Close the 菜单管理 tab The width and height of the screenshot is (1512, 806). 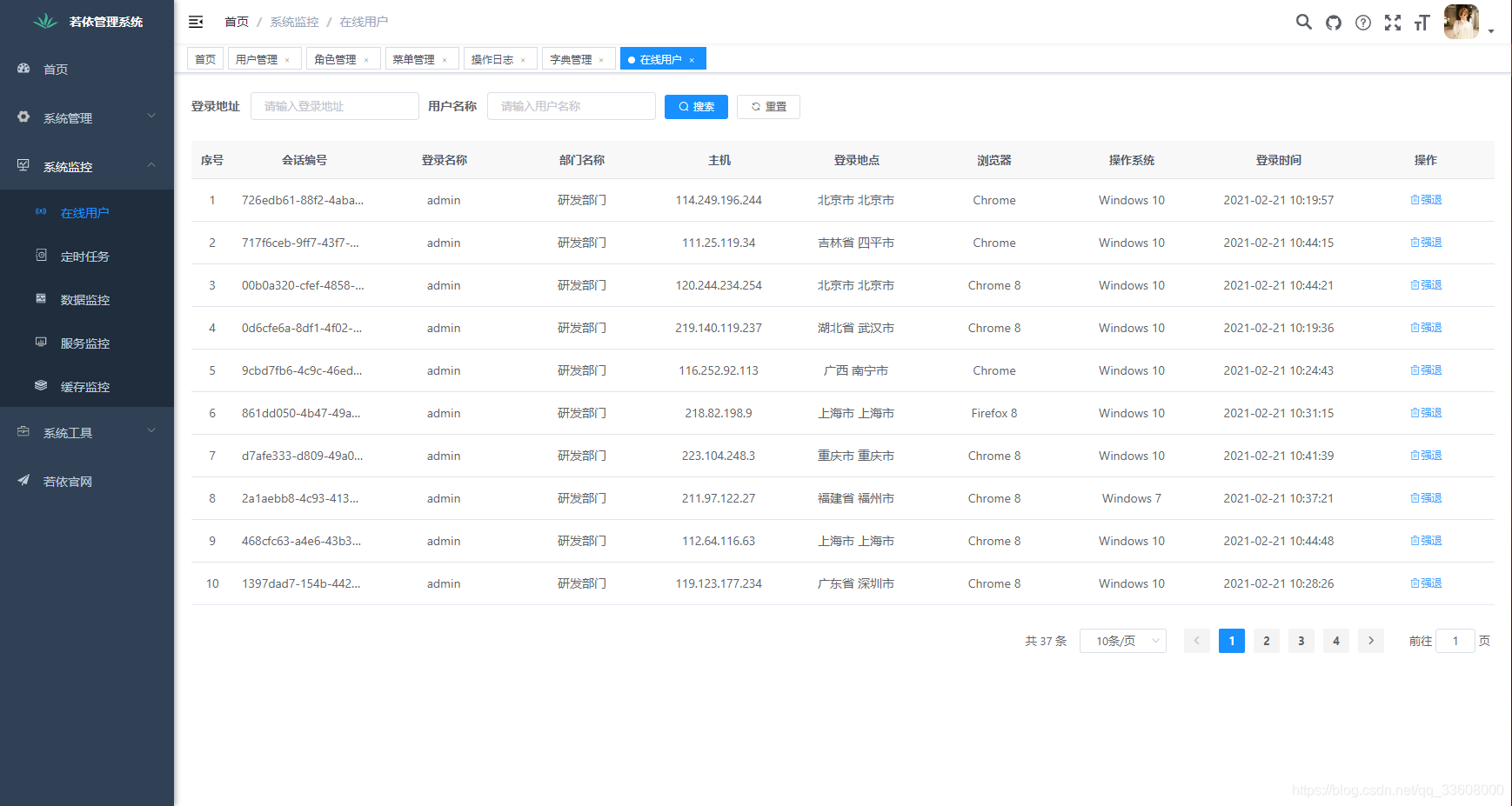[445, 60]
